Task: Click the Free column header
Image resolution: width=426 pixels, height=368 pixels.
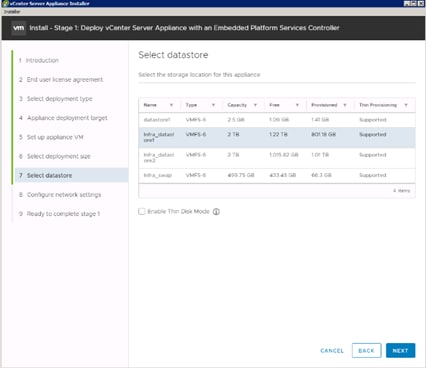Action: pyautogui.click(x=274, y=105)
